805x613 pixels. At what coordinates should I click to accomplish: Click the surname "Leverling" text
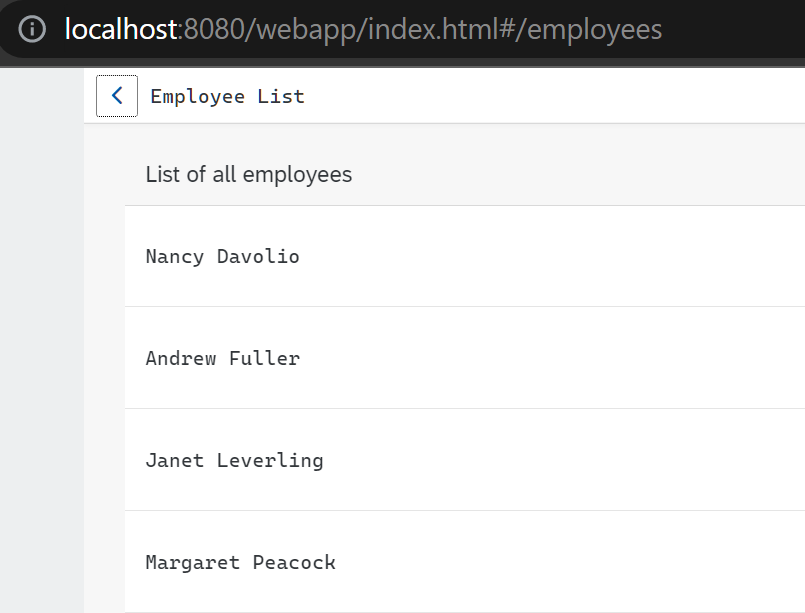[270, 460]
